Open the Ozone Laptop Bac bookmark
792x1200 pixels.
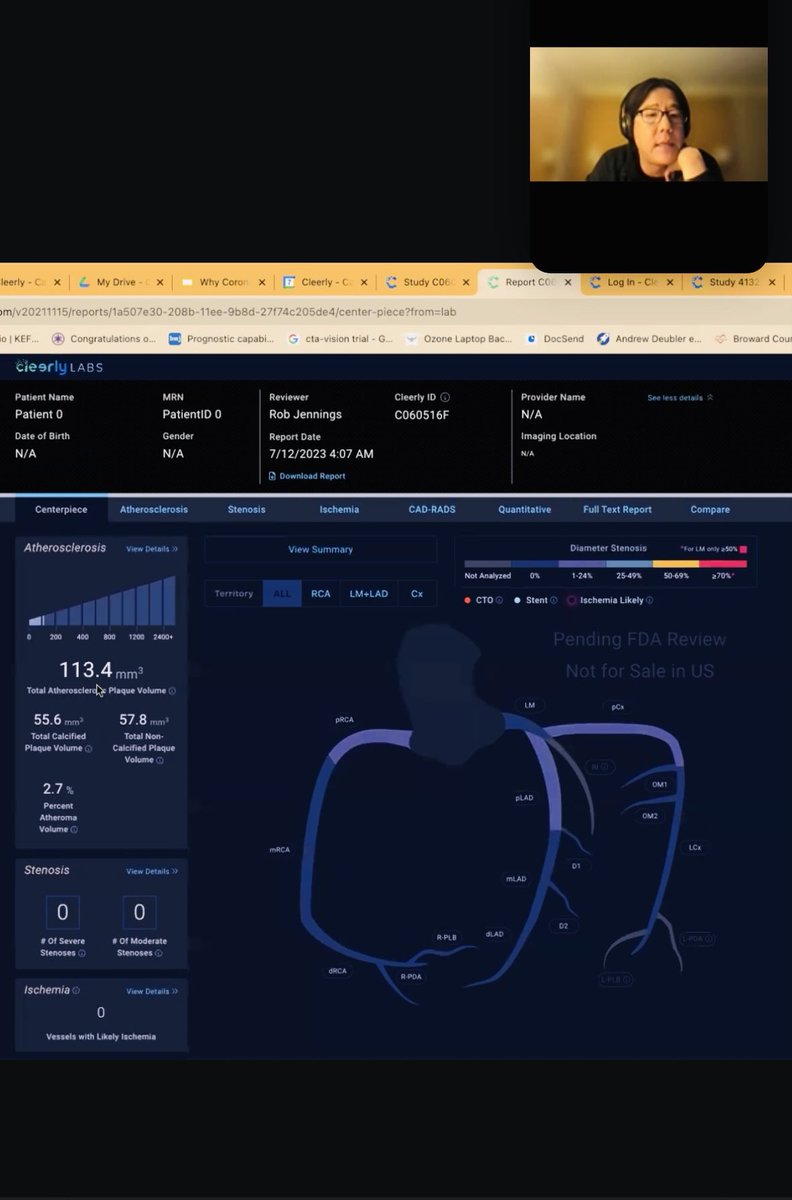point(459,339)
